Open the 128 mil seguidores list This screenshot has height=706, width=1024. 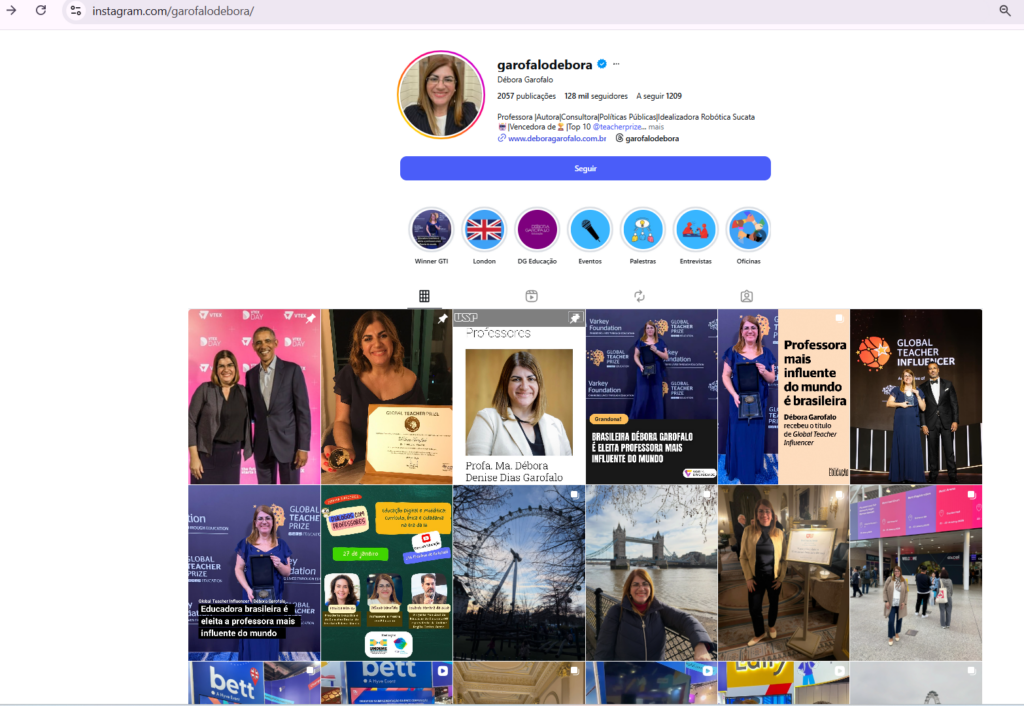point(596,96)
